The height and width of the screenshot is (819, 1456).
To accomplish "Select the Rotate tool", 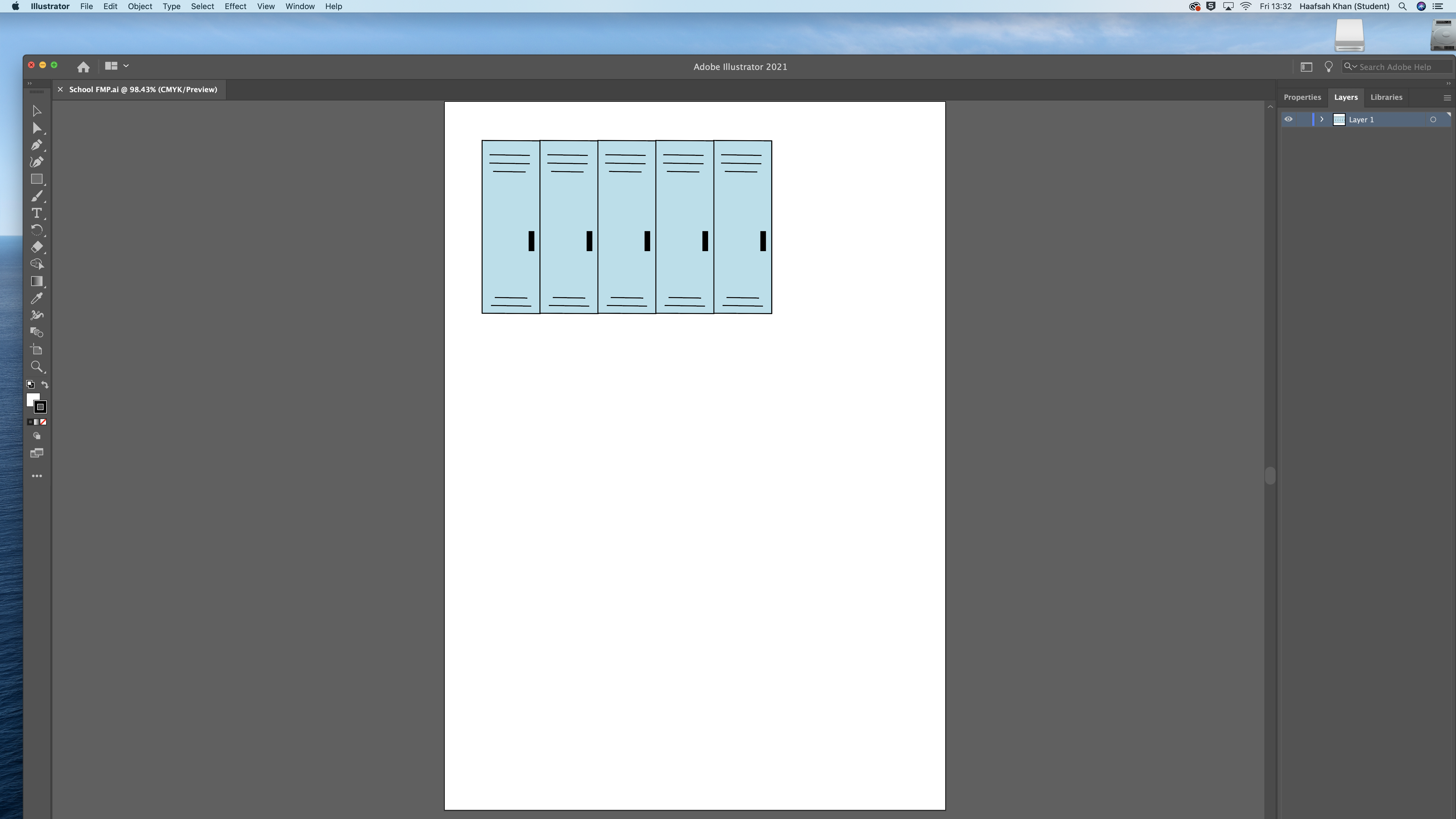I will (37, 230).
